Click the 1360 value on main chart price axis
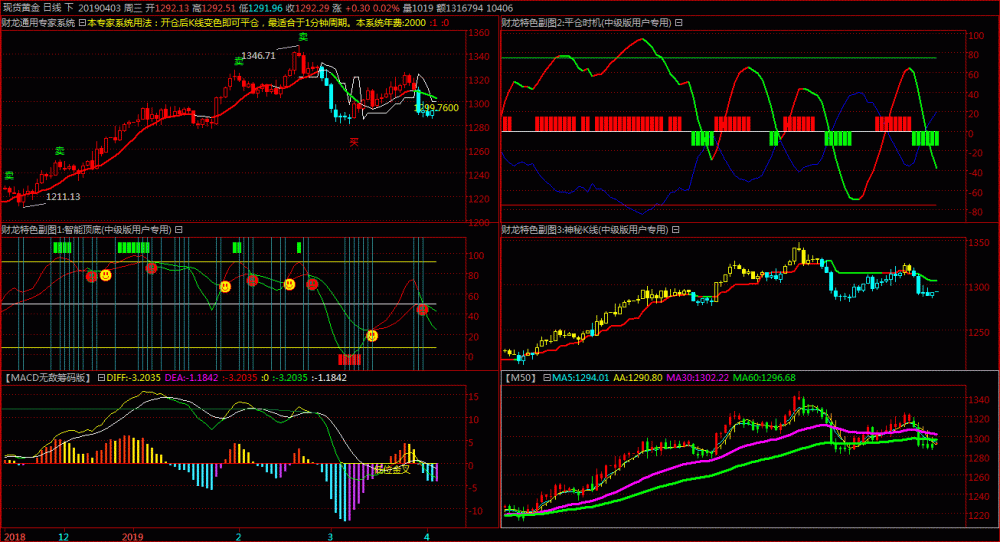 point(479,33)
